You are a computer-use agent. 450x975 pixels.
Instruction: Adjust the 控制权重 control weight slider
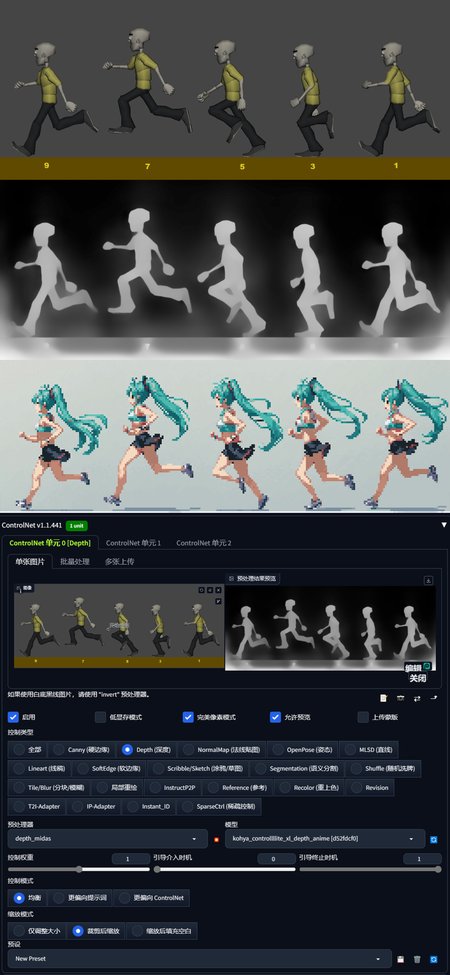click(78, 869)
